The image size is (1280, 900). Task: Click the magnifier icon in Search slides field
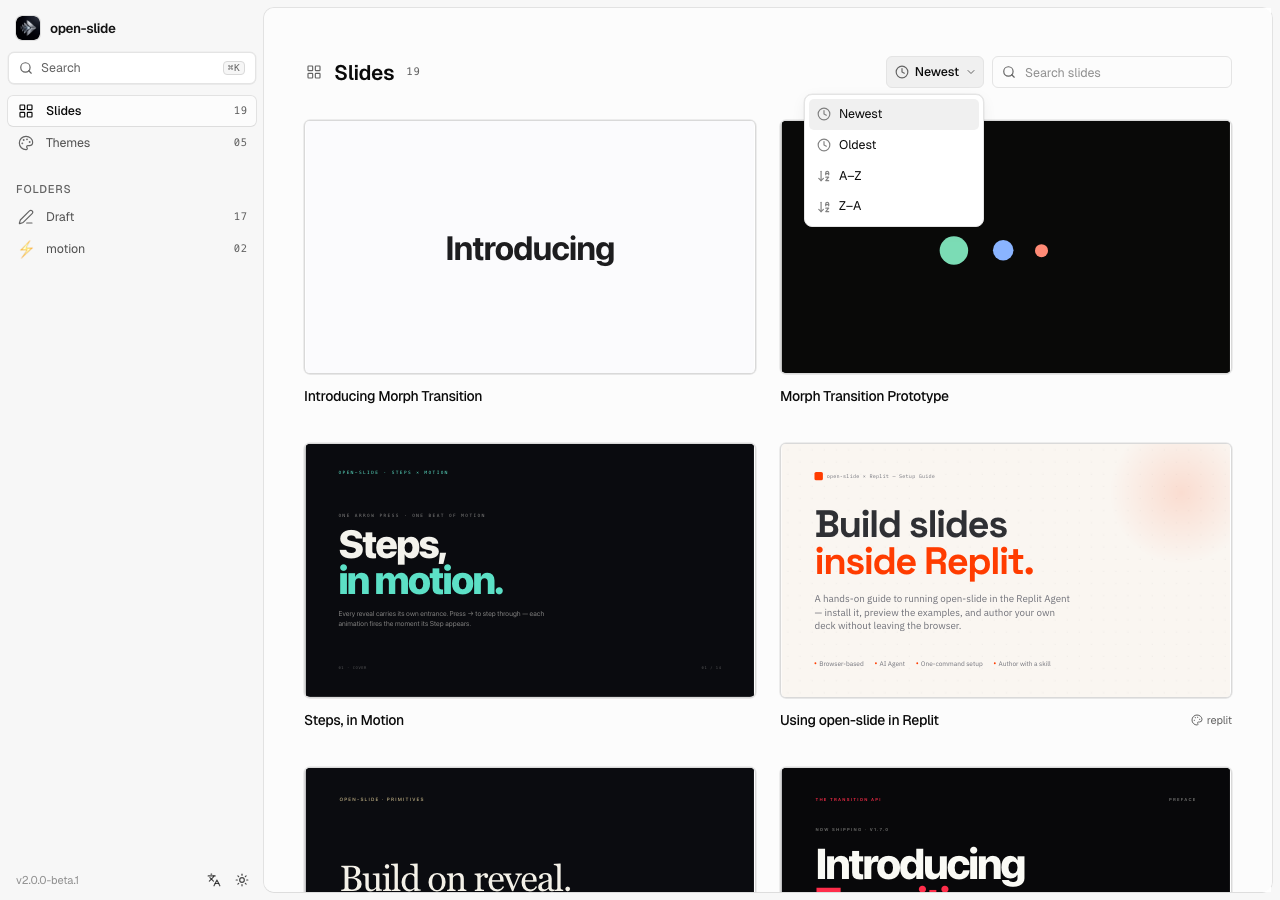click(1009, 72)
